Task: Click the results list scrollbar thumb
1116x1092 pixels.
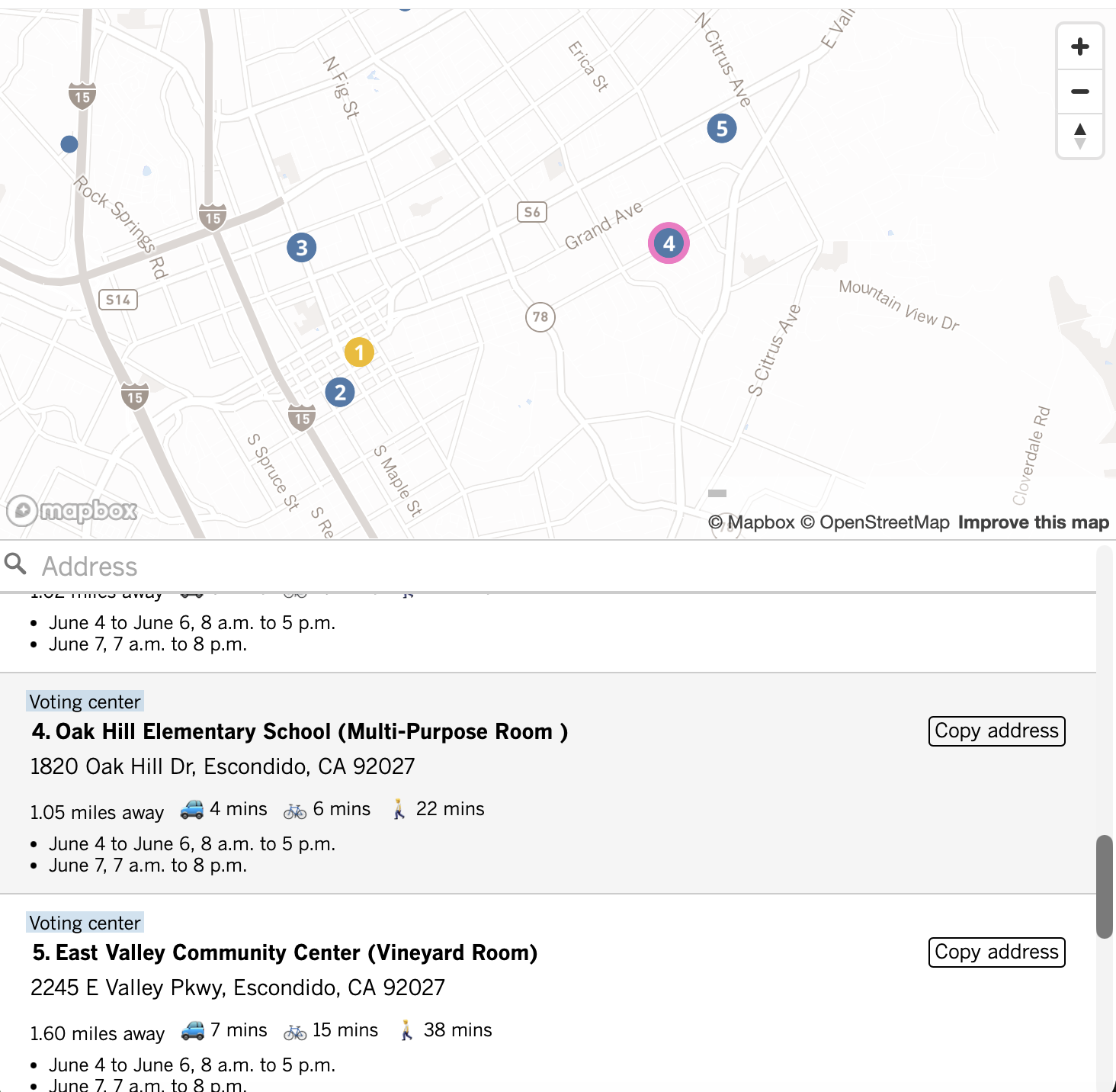Action: click(x=1104, y=886)
